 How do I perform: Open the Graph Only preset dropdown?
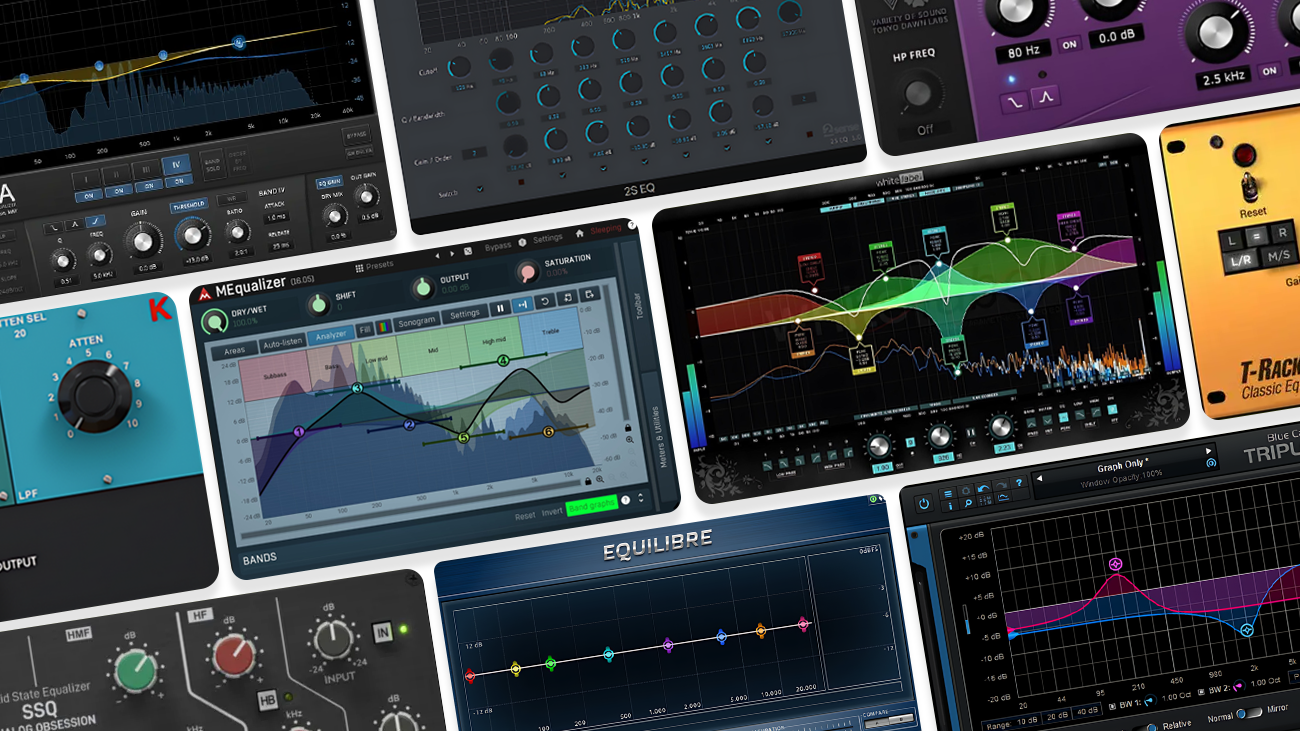(1122, 465)
